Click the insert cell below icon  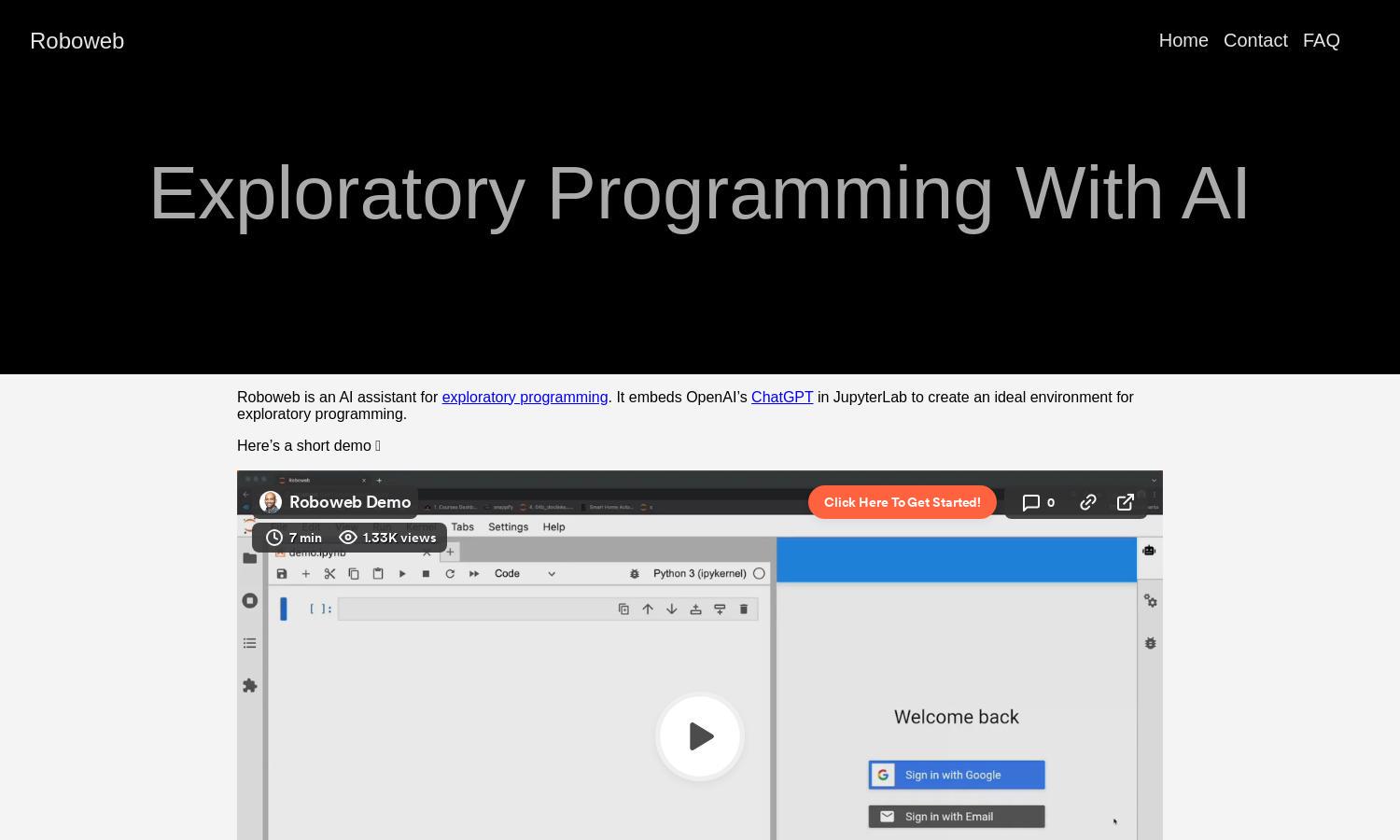[720, 609]
